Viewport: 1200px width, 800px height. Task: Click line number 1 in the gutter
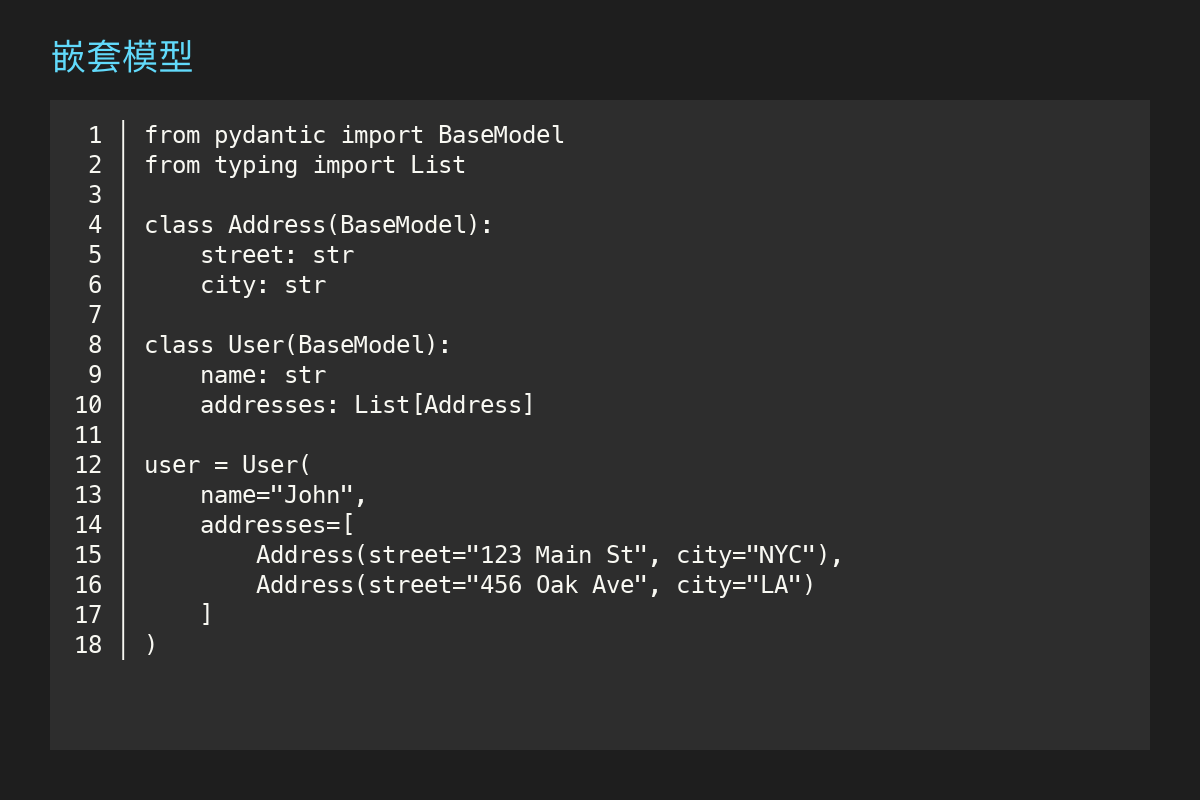coord(94,135)
